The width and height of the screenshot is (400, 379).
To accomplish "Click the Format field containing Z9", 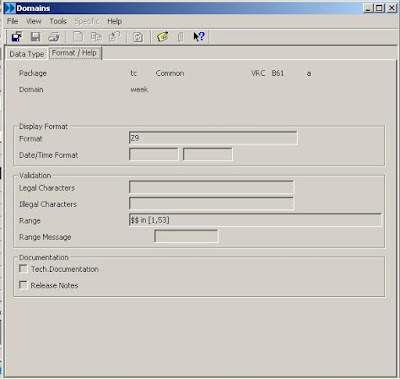I will click(213, 138).
